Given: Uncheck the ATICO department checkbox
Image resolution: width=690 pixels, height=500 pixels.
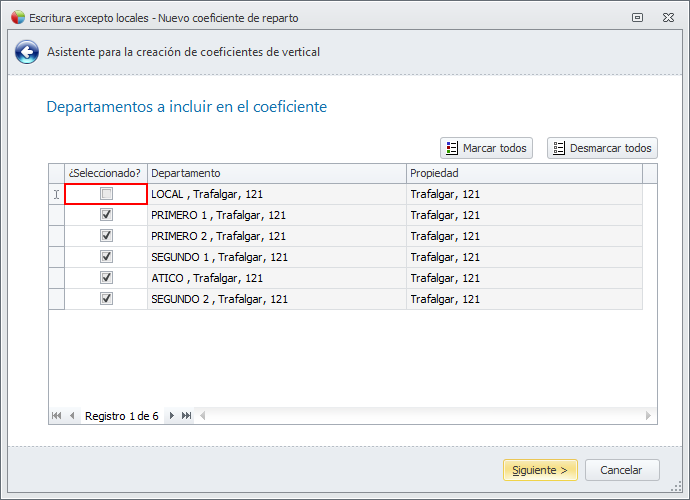Looking at the screenshot, I should (x=107, y=278).
